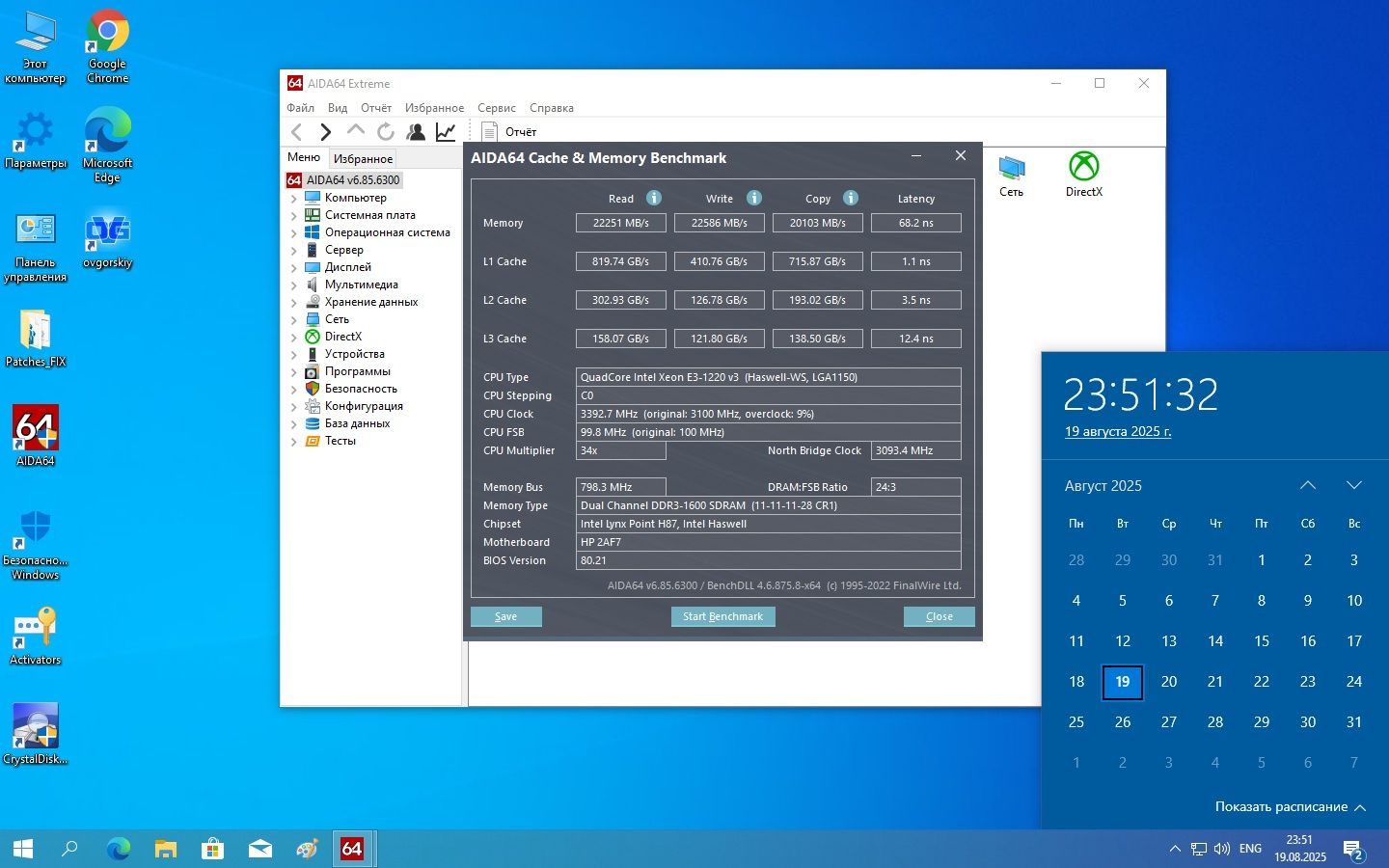
Task: Click the Forward arrow in AIDA64 toolbar
Action: coord(326,132)
